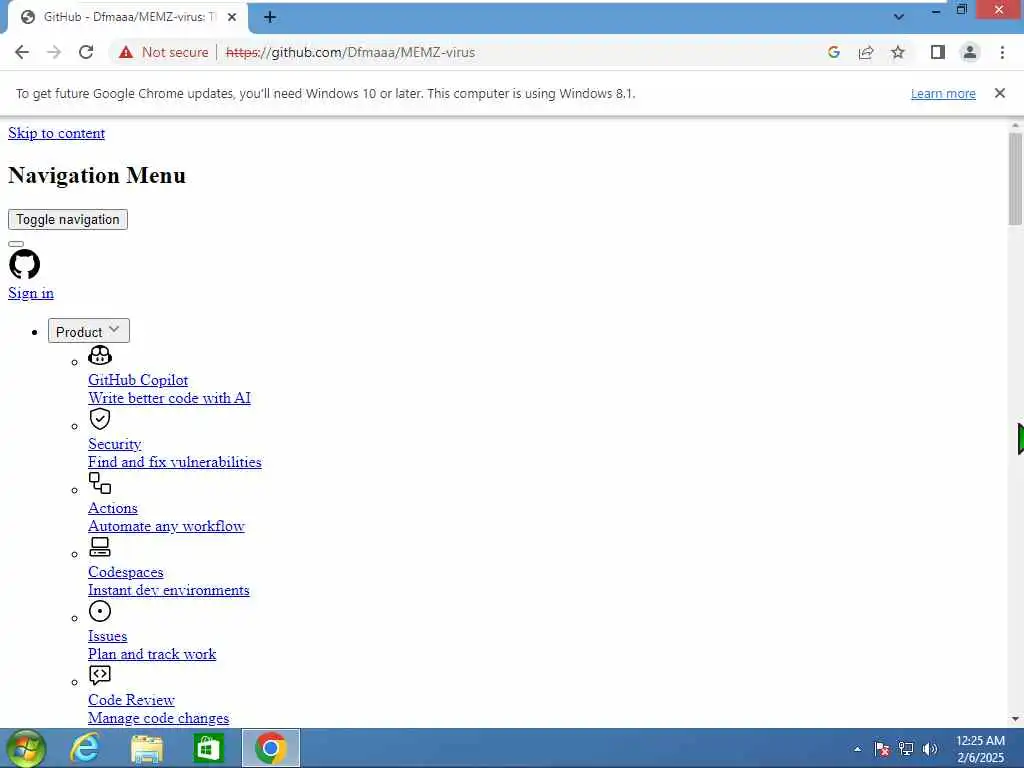This screenshot has height=768, width=1024.
Task: Show hidden tray icons arrow
Action: pos(857,749)
